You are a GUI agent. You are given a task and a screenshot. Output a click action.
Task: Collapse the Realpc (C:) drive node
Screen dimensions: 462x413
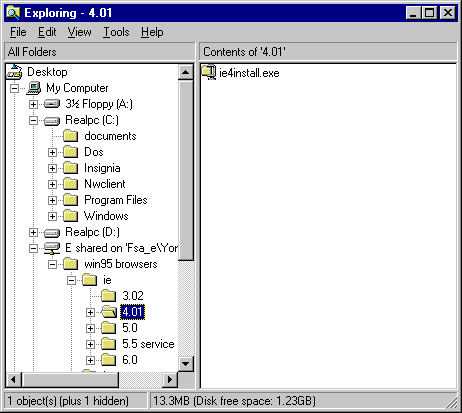pyautogui.click(x=33, y=120)
